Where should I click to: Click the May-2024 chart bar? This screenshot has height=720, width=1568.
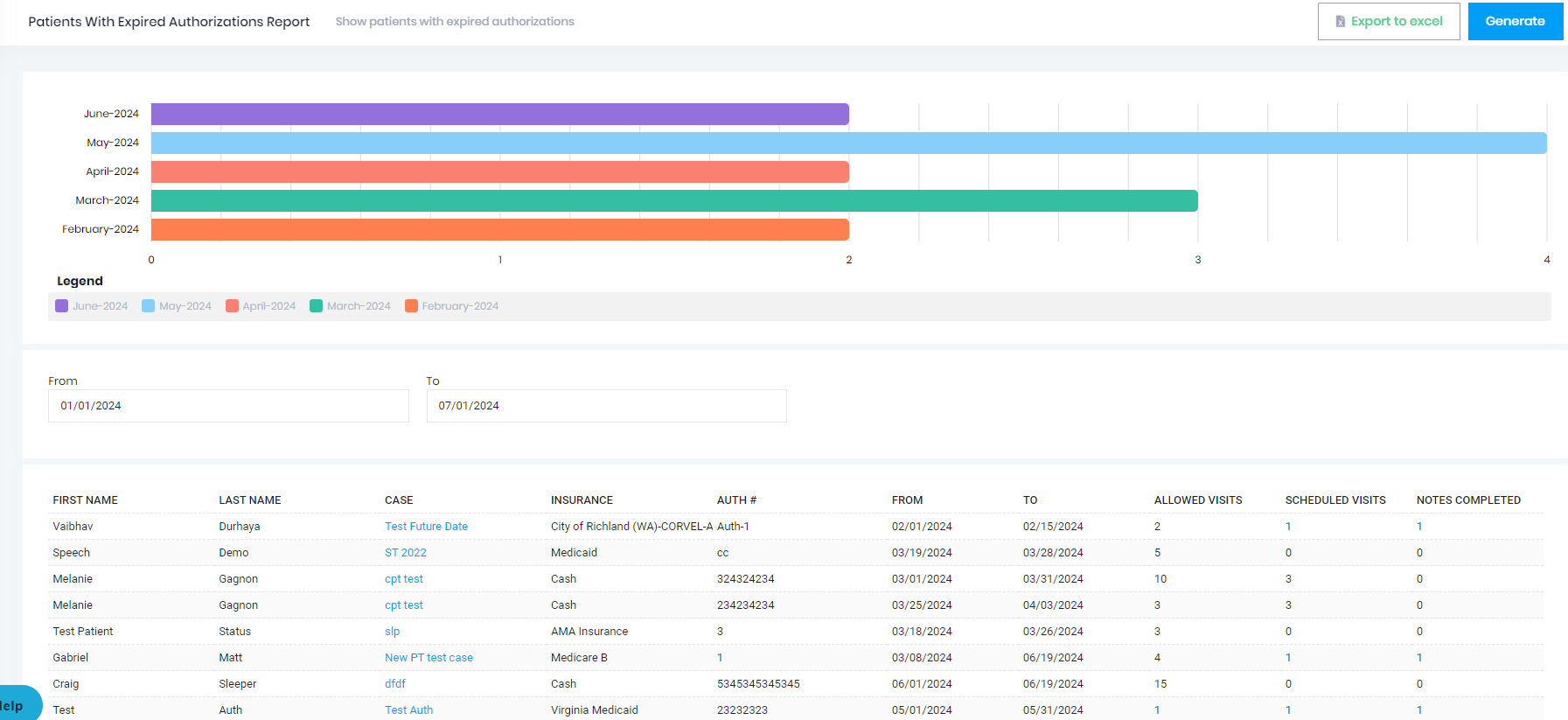pyautogui.click(x=848, y=143)
